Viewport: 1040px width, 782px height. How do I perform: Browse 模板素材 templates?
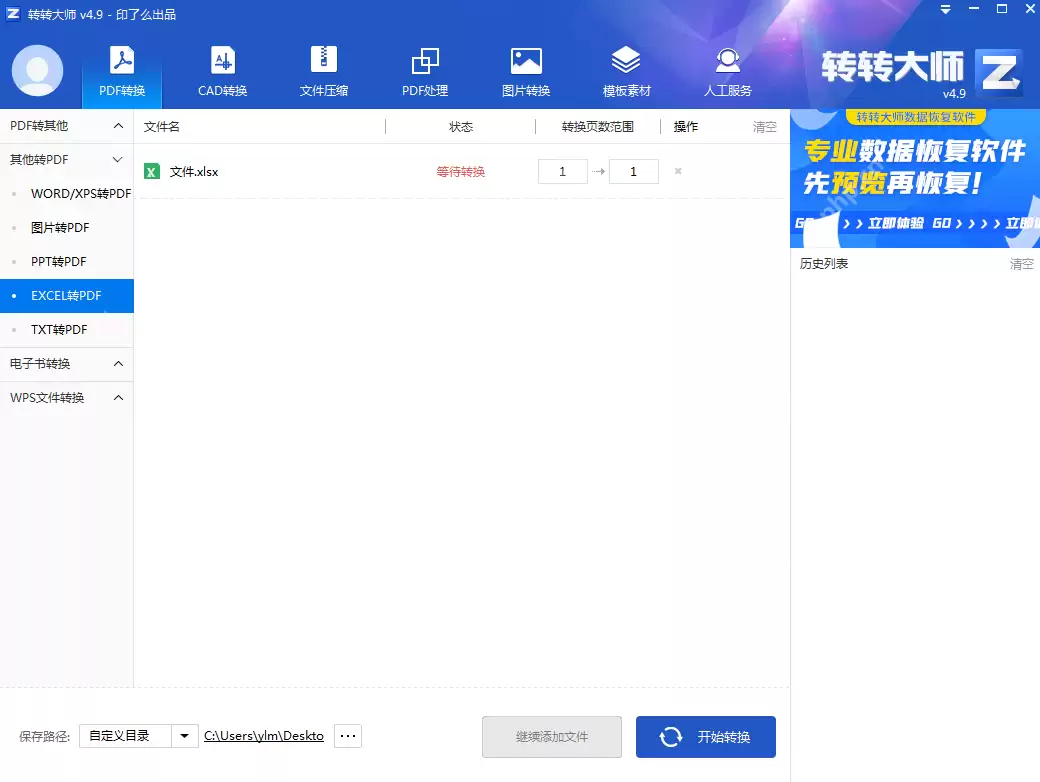(x=626, y=70)
